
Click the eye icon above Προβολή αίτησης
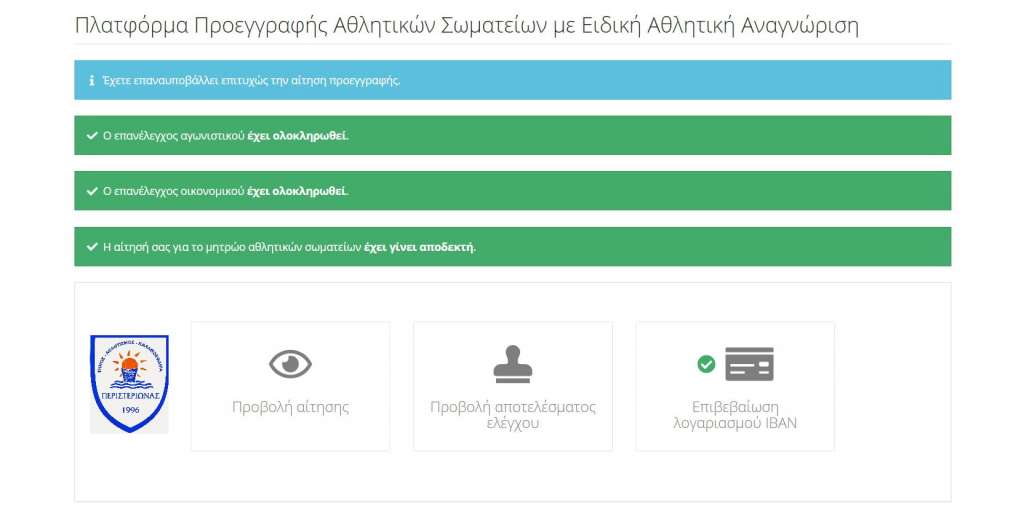click(290, 364)
